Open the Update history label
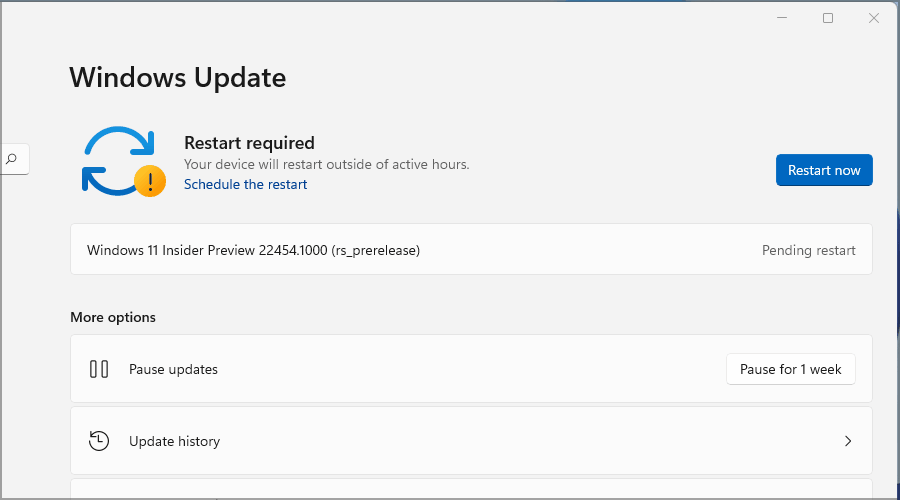This screenshot has width=900, height=500. pyautogui.click(x=174, y=441)
